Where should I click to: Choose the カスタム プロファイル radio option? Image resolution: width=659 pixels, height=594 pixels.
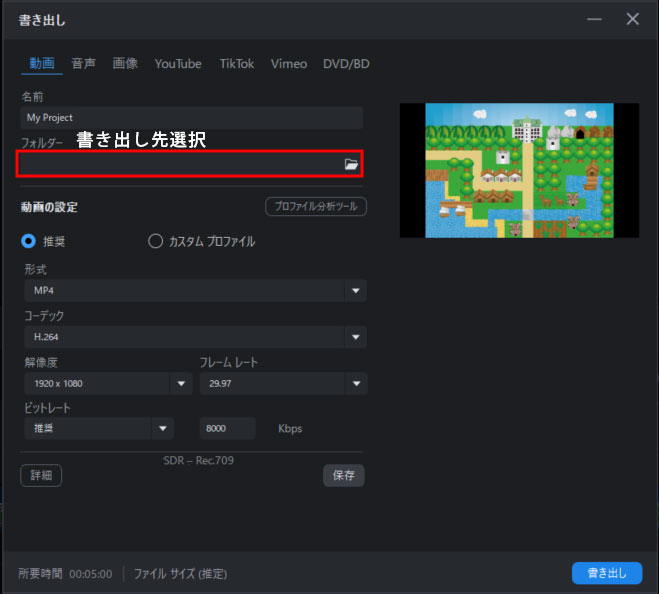coord(156,241)
